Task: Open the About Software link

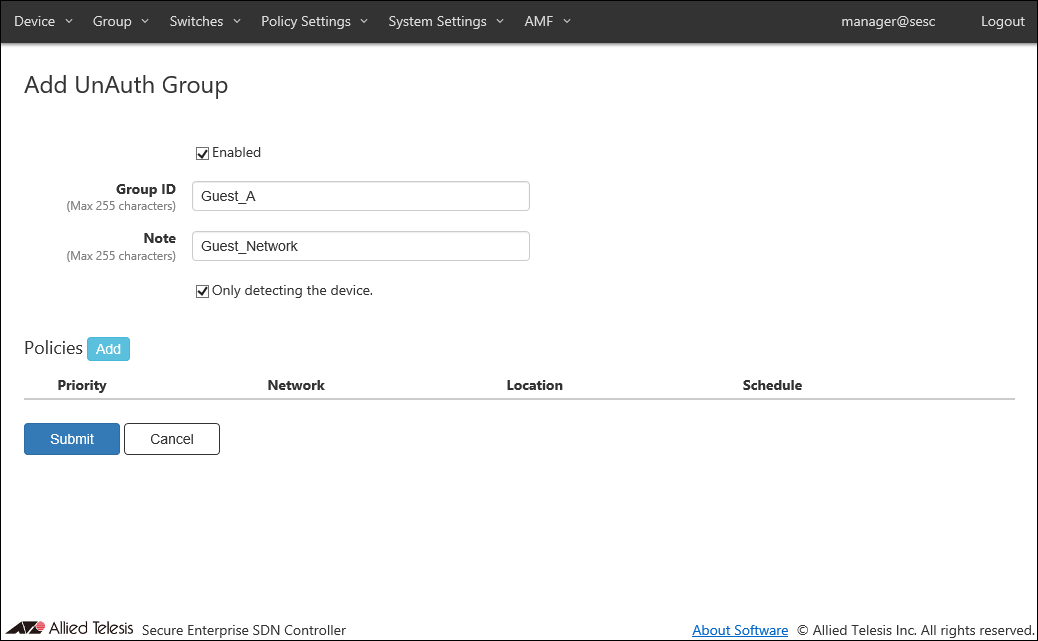Action: pyautogui.click(x=739, y=630)
